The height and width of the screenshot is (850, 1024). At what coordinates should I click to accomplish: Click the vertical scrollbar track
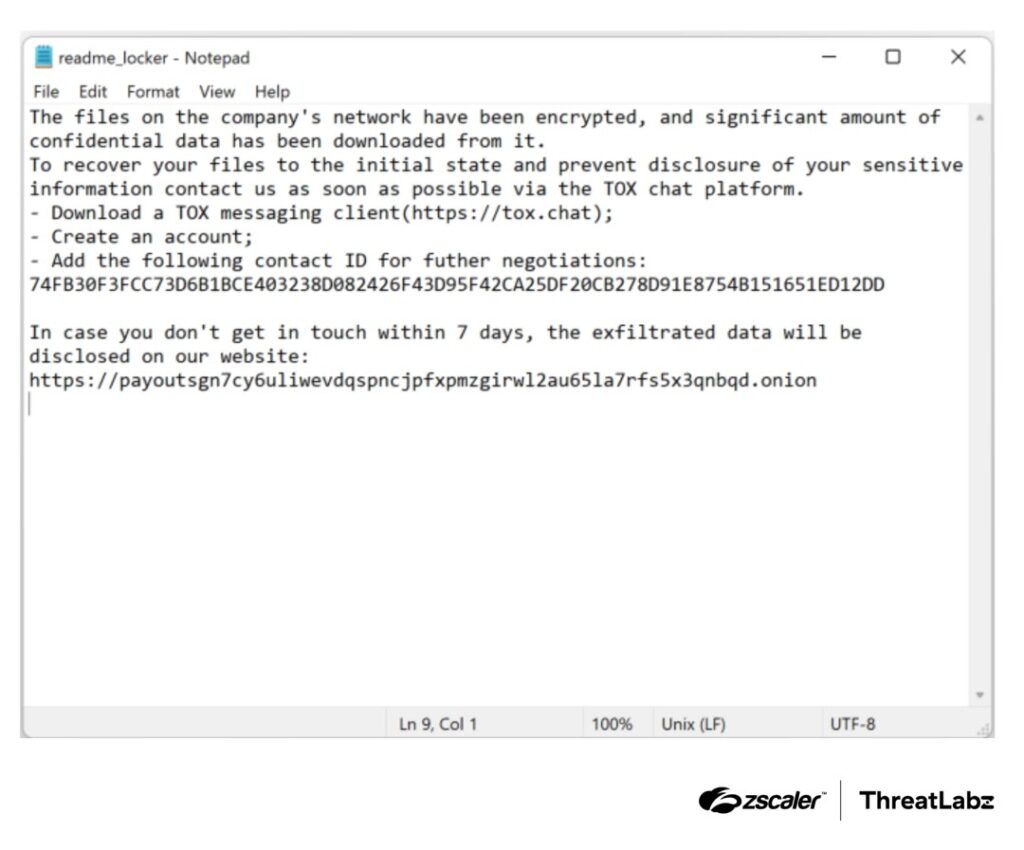click(x=980, y=406)
